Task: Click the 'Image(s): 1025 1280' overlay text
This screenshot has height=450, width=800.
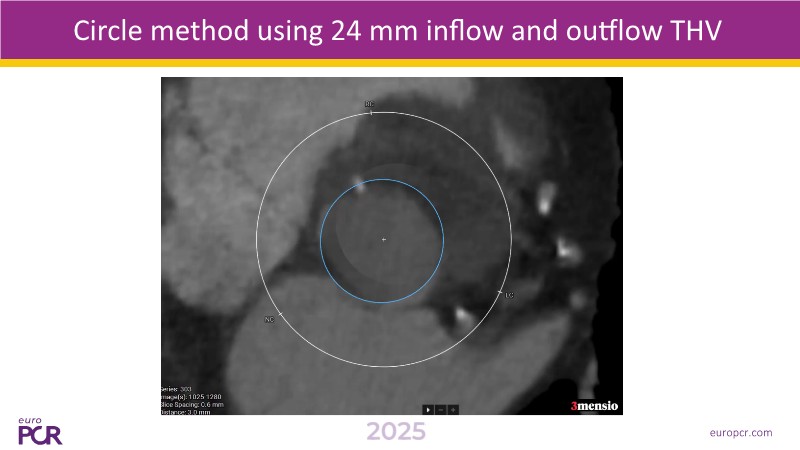Action: click(x=191, y=394)
